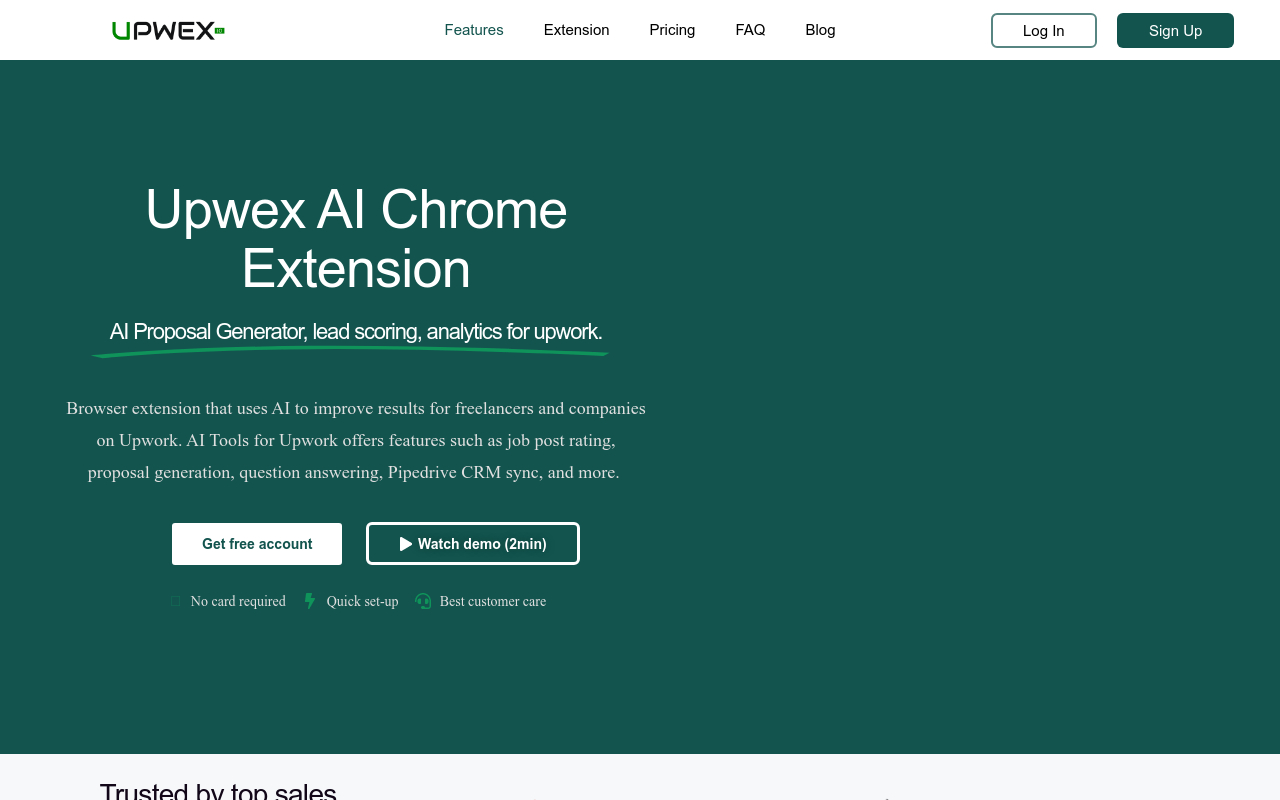Click the Log In button
The width and height of the screenshot is (1280, 800).
click(1043, 30)
